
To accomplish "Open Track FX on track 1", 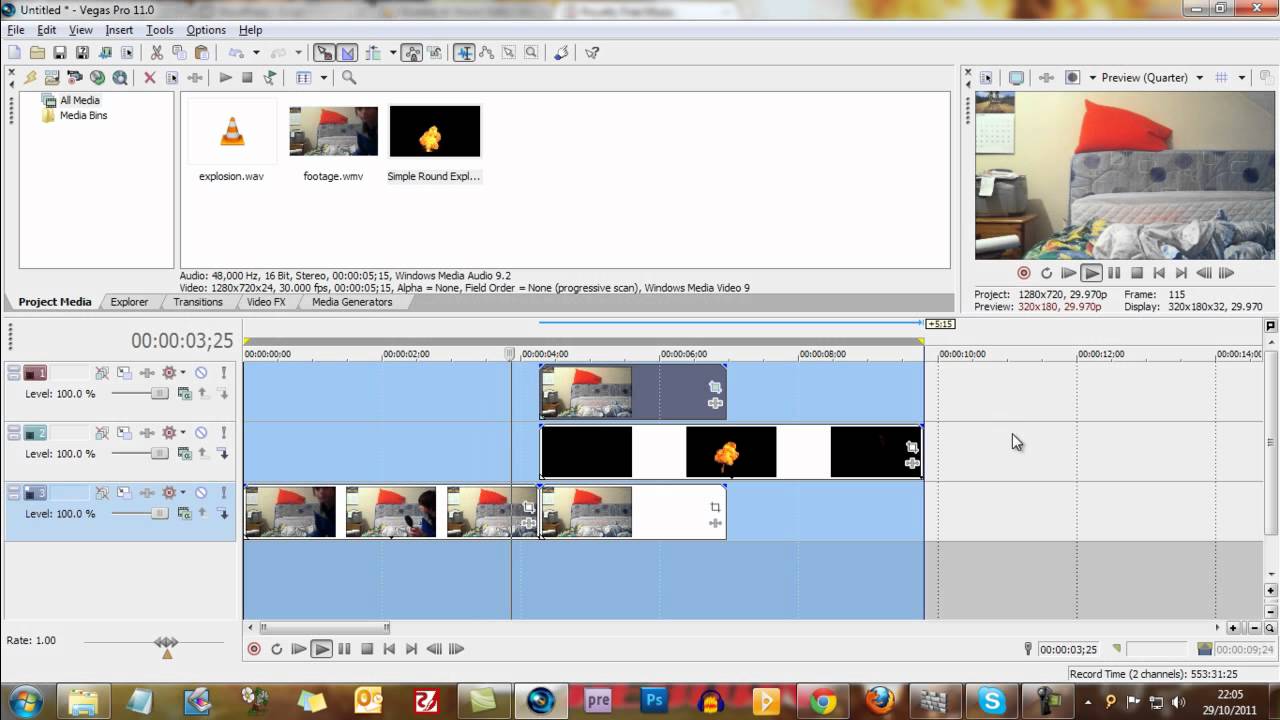I will point(147,373).
